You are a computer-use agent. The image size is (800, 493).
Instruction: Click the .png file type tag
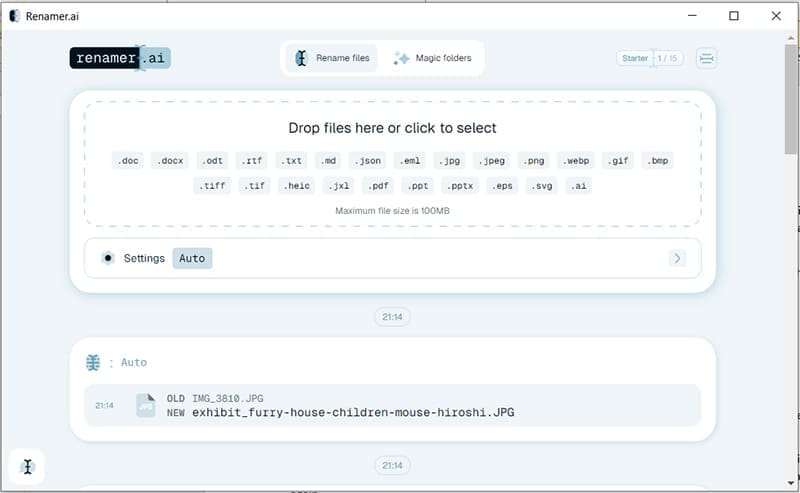[x=534, y=161]
